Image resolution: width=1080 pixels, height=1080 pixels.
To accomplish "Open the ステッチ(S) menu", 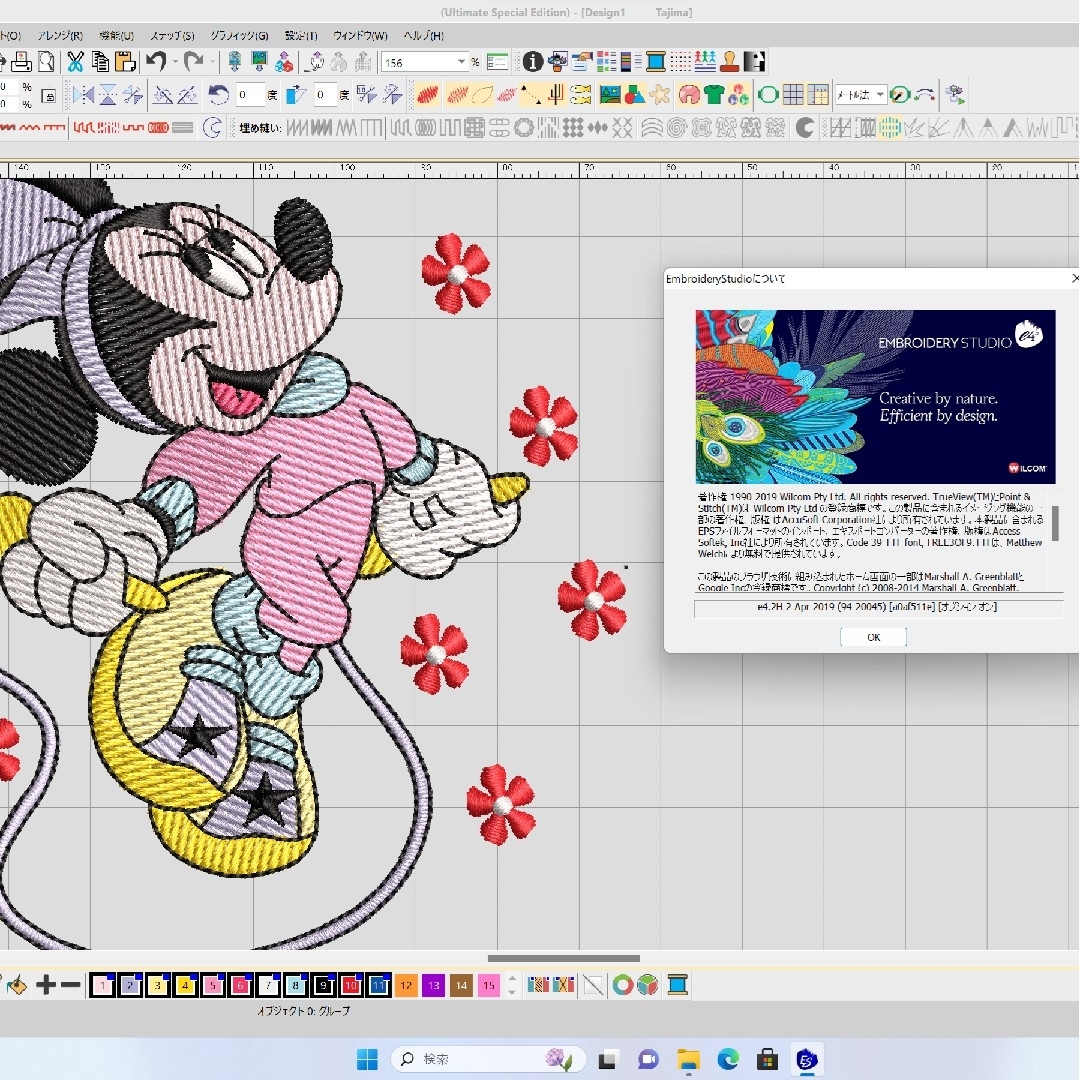I will 172,36.
